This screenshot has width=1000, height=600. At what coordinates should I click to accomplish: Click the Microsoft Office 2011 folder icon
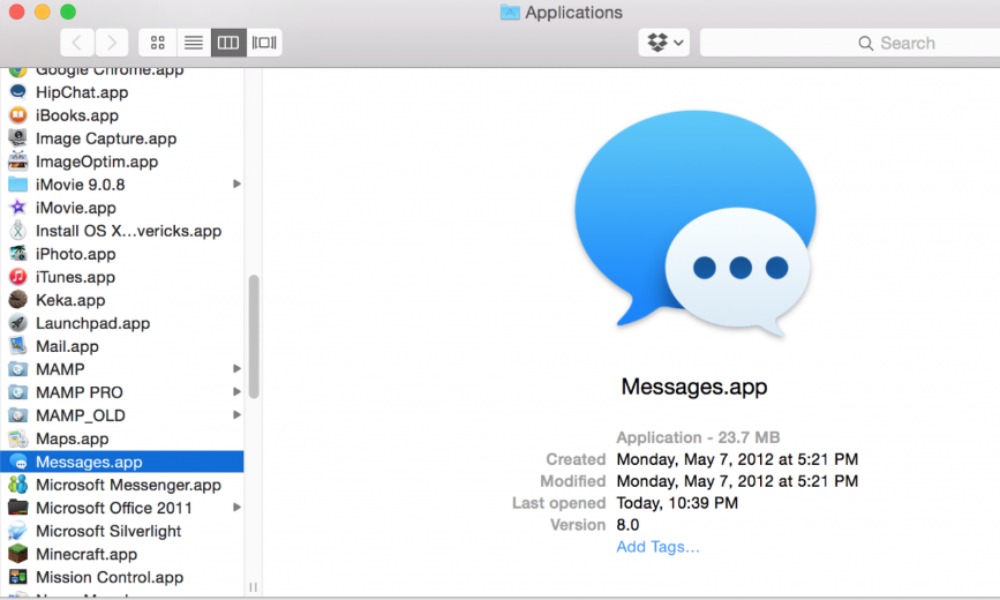[18, 508]
